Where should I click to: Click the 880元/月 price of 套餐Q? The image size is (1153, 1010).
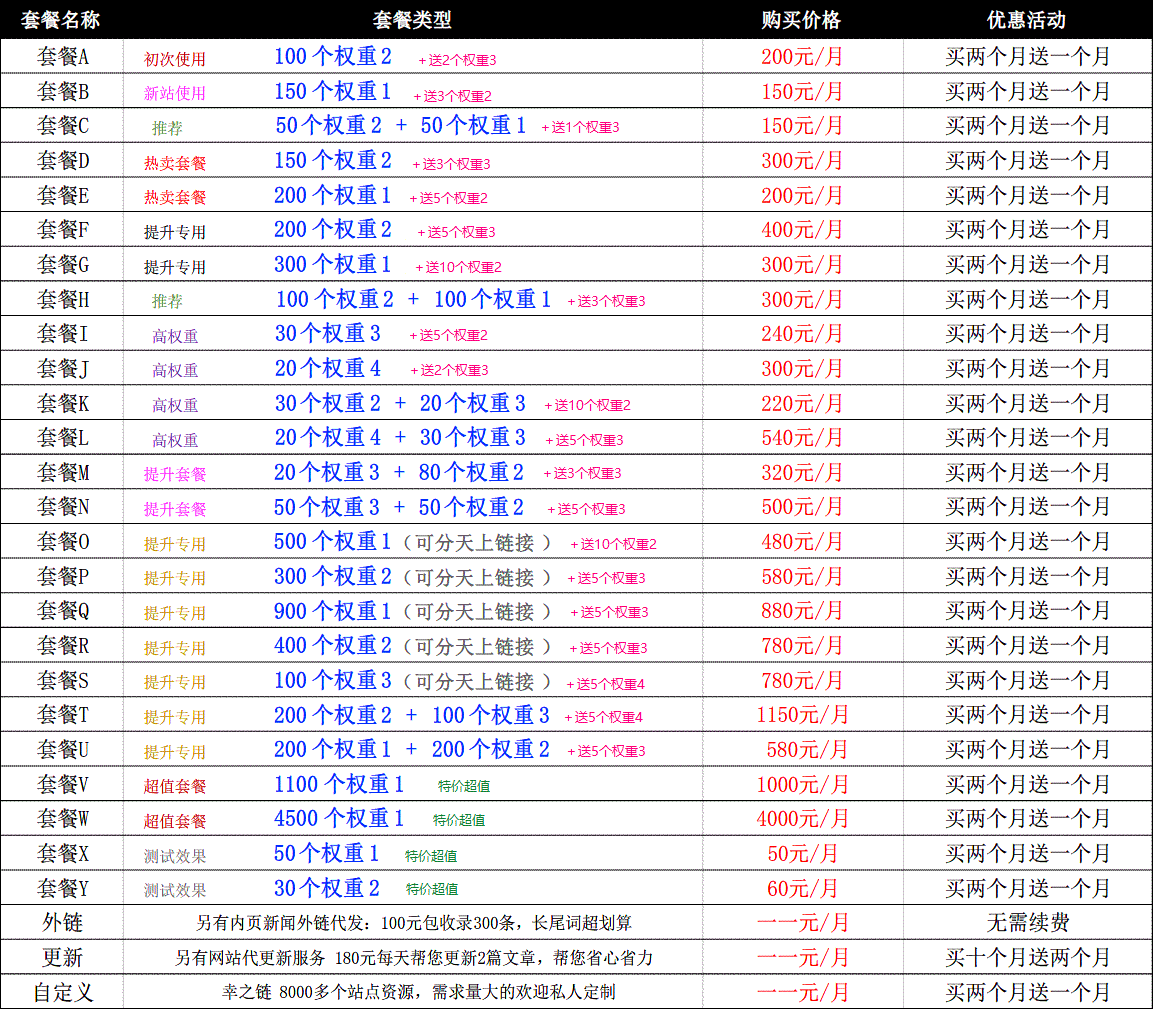click(802, 611)
